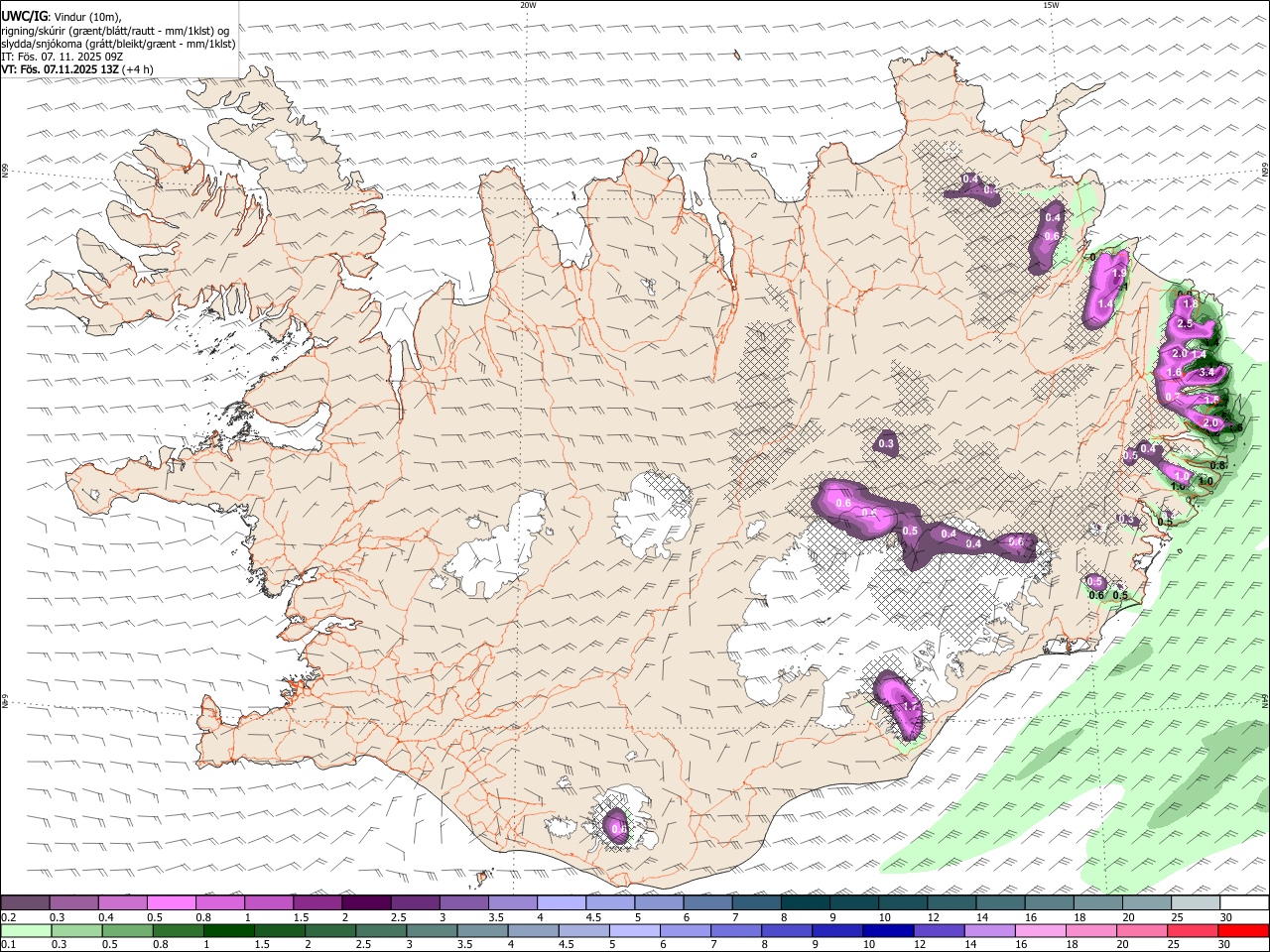Click the '0.8' value near the southeast coast

coord(1219,465)
